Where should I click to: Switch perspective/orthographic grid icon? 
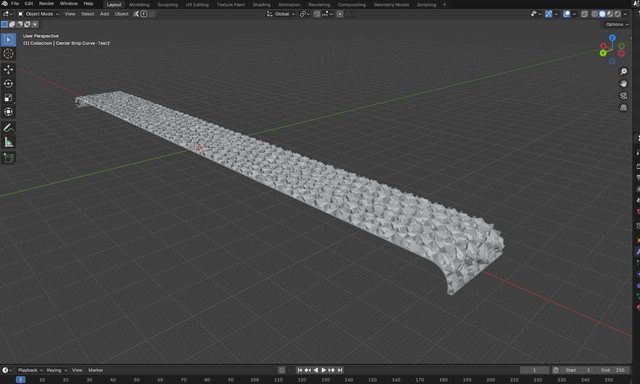623,108
